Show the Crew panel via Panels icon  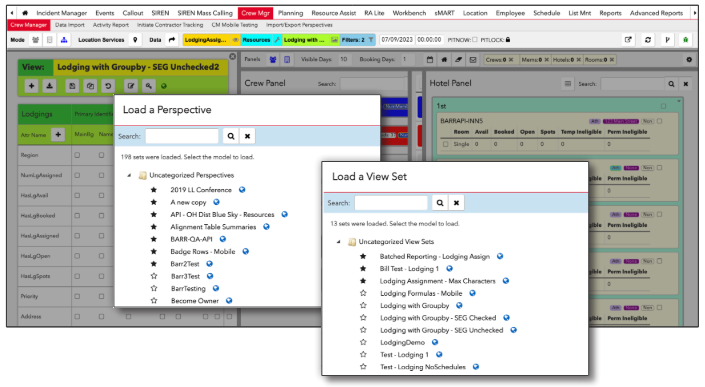click(273, 59)
